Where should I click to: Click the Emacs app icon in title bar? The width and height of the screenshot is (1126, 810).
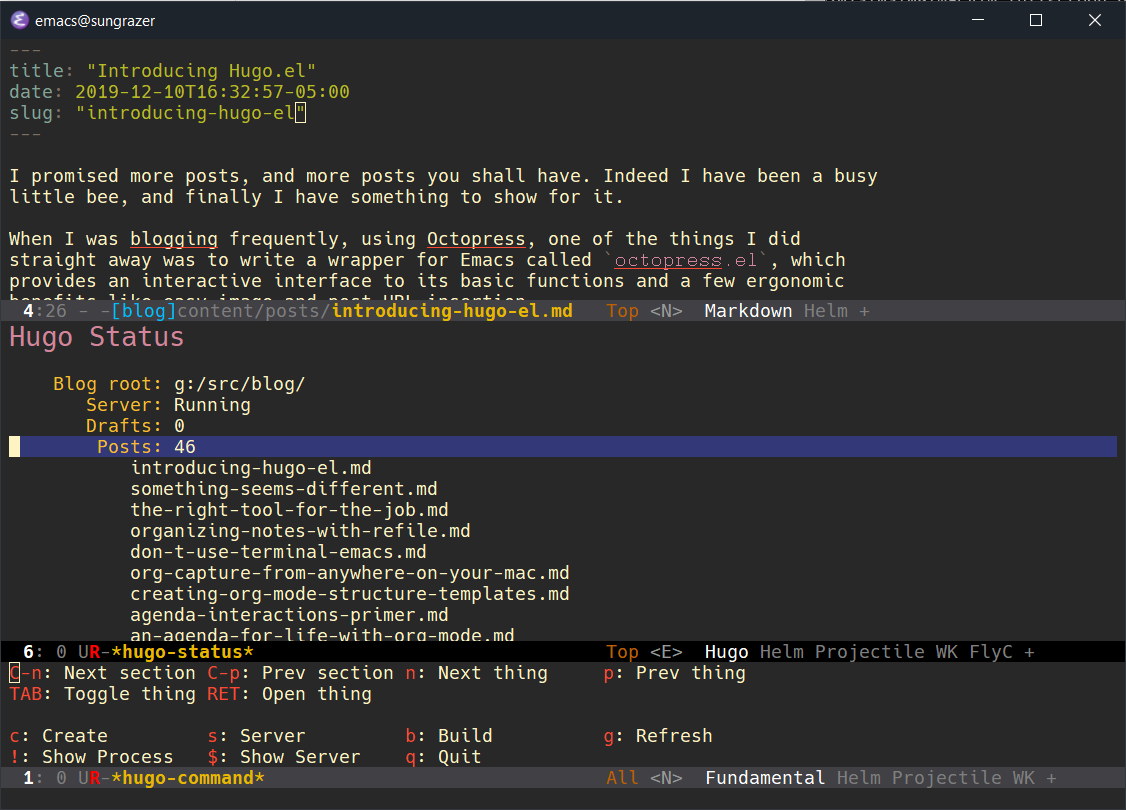[20, 20]
